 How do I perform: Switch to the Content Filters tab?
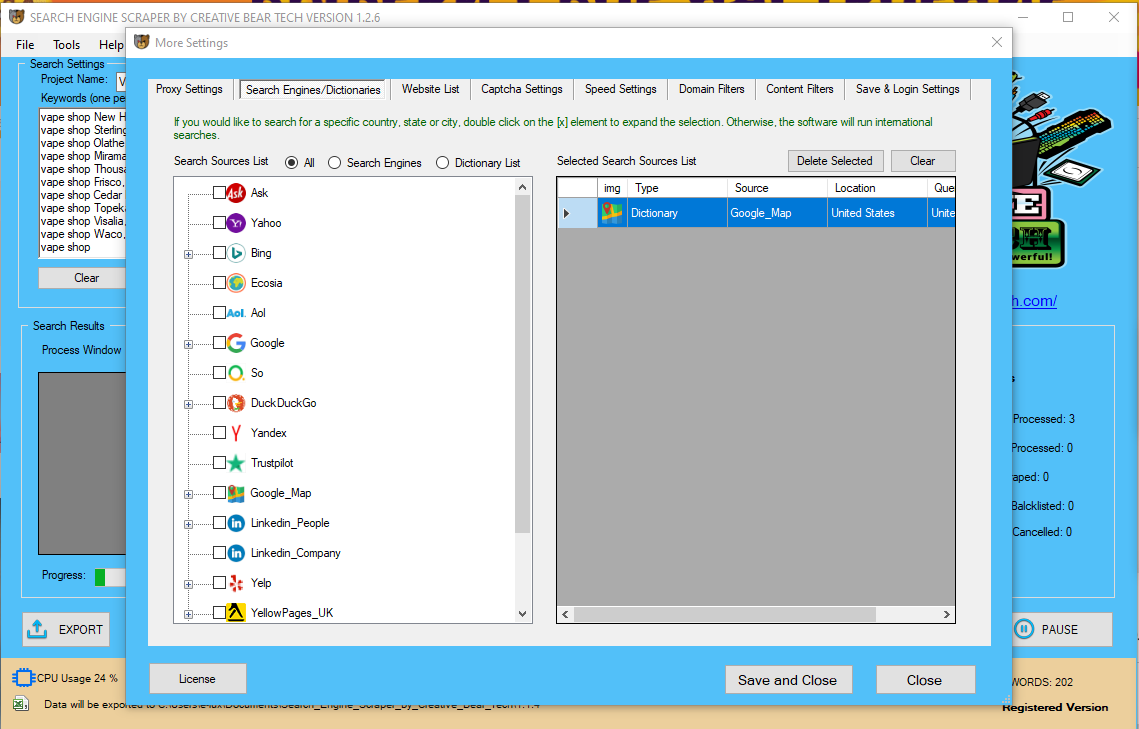799,89
